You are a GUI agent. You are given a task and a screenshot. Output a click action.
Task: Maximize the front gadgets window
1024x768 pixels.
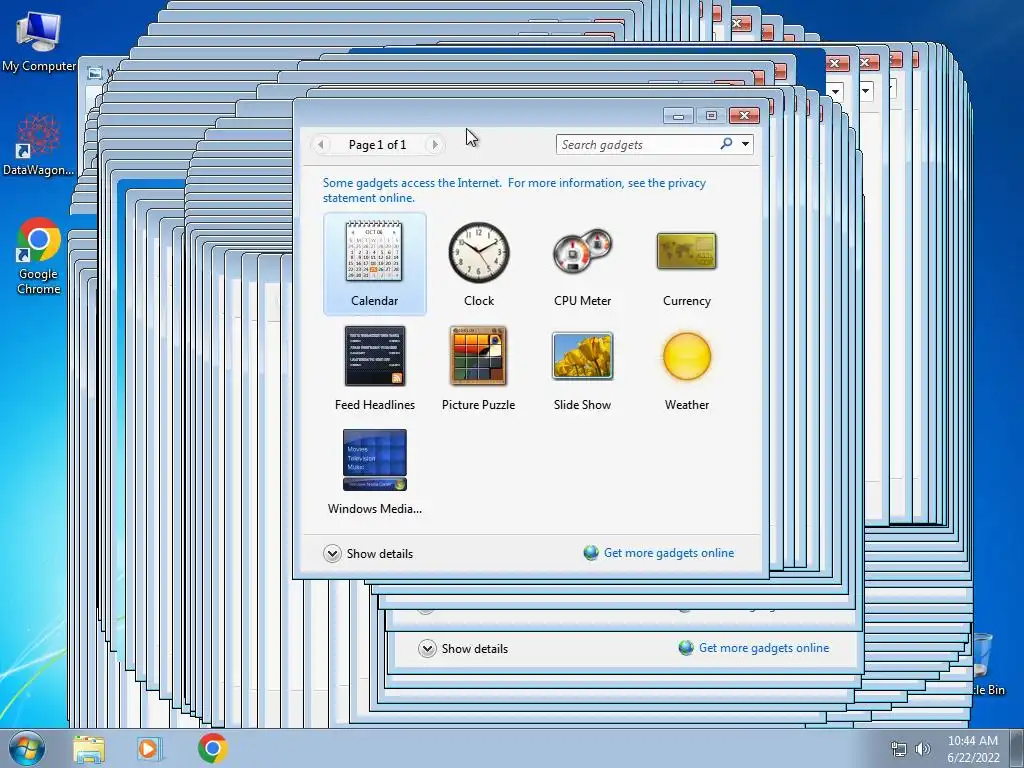(711, 116)
